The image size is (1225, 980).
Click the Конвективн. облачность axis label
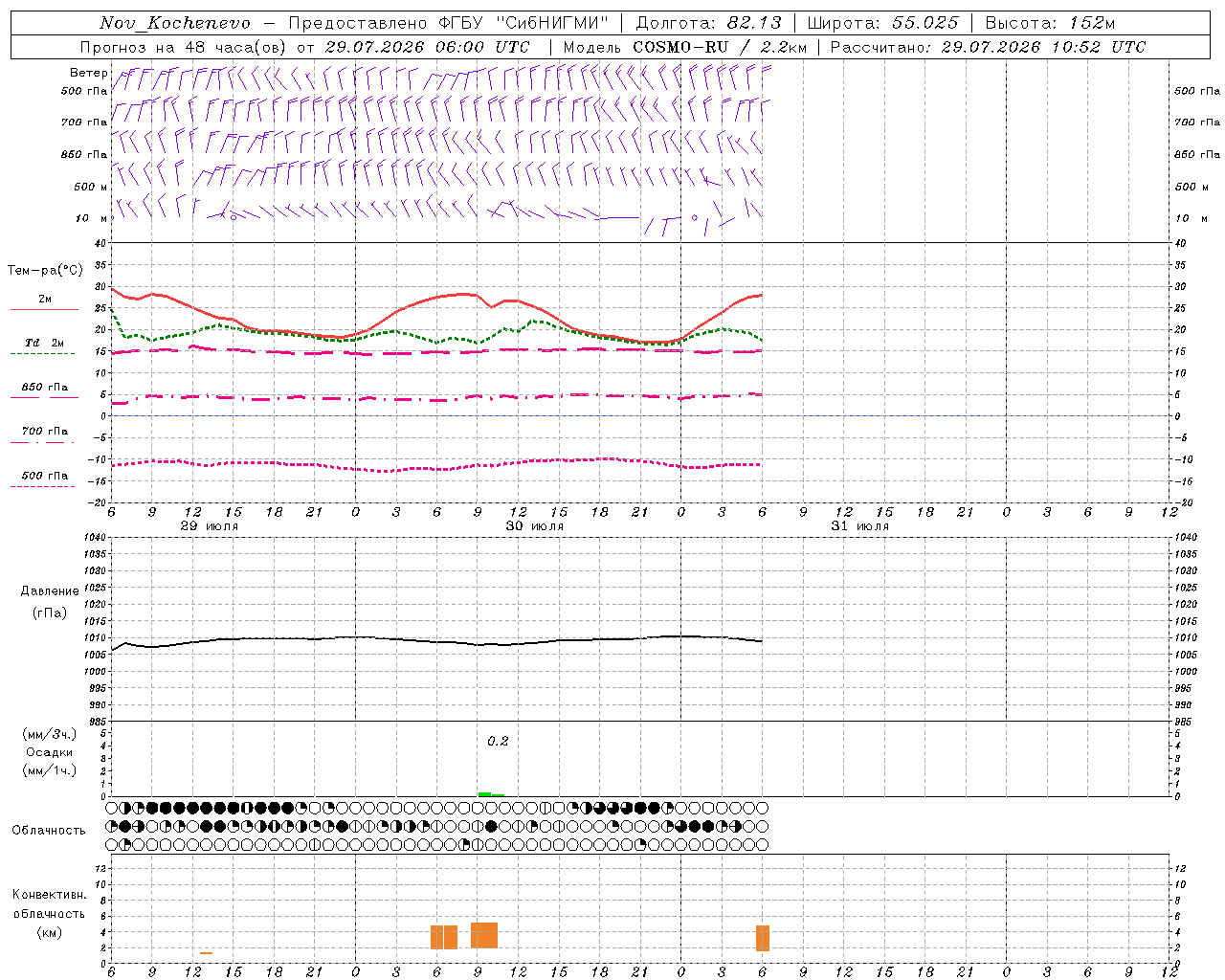(x=50, y=913)
